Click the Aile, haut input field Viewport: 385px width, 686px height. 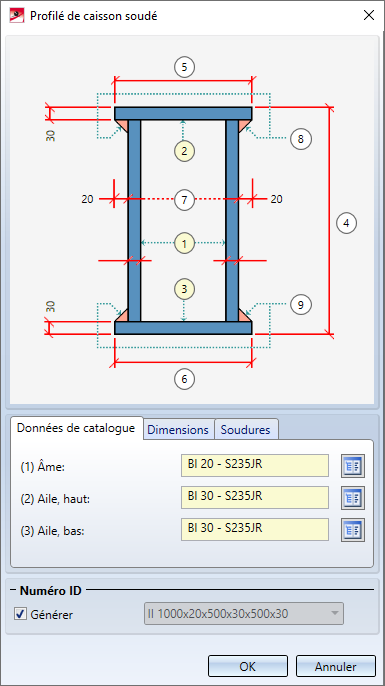pos(255,497)
